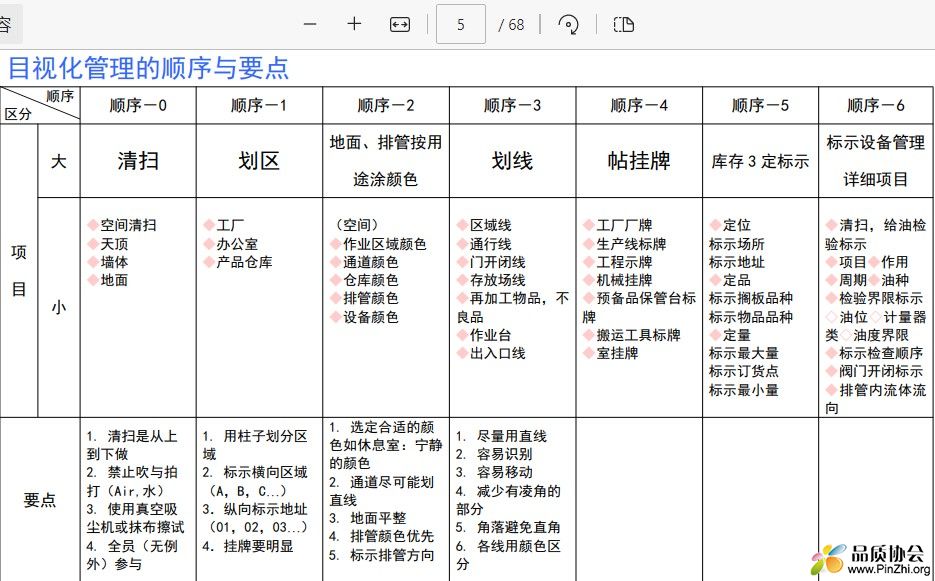Click the row label '要点'
935x581 pixels.
click(x=40, y=500)
